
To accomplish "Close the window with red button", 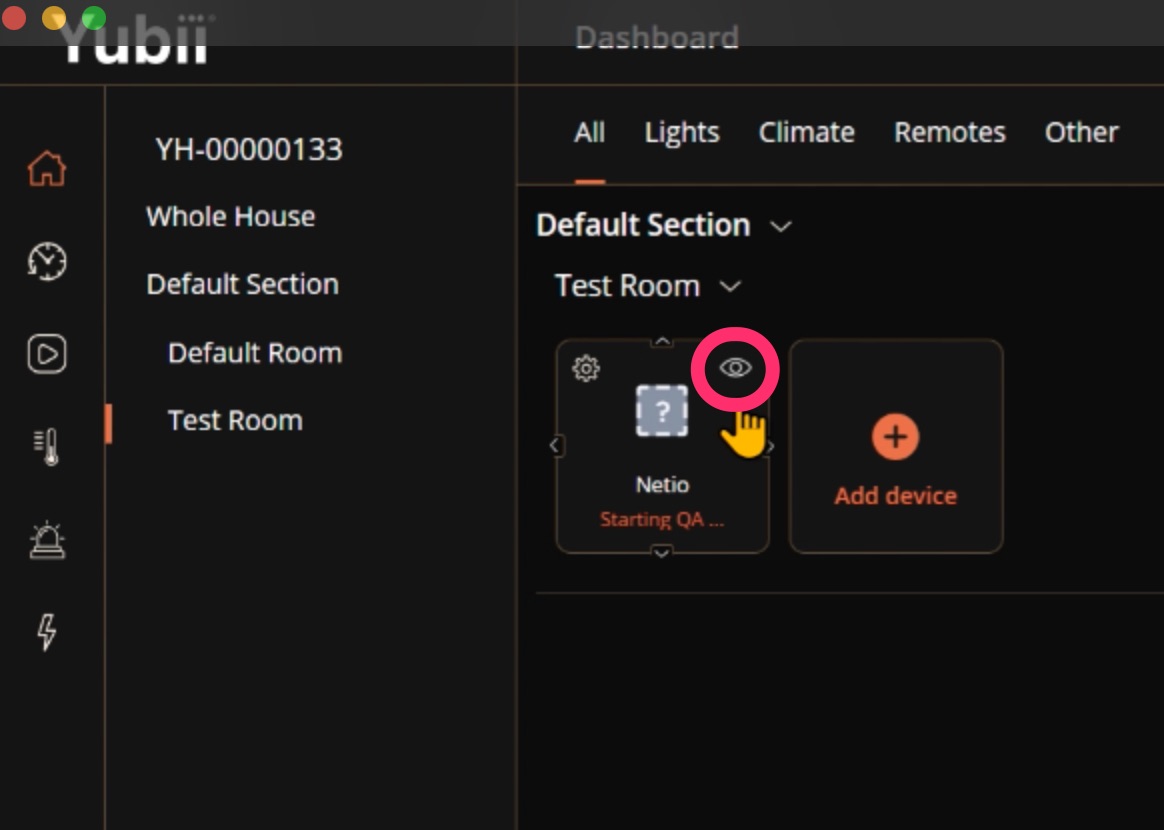I will tap(14, 17).
